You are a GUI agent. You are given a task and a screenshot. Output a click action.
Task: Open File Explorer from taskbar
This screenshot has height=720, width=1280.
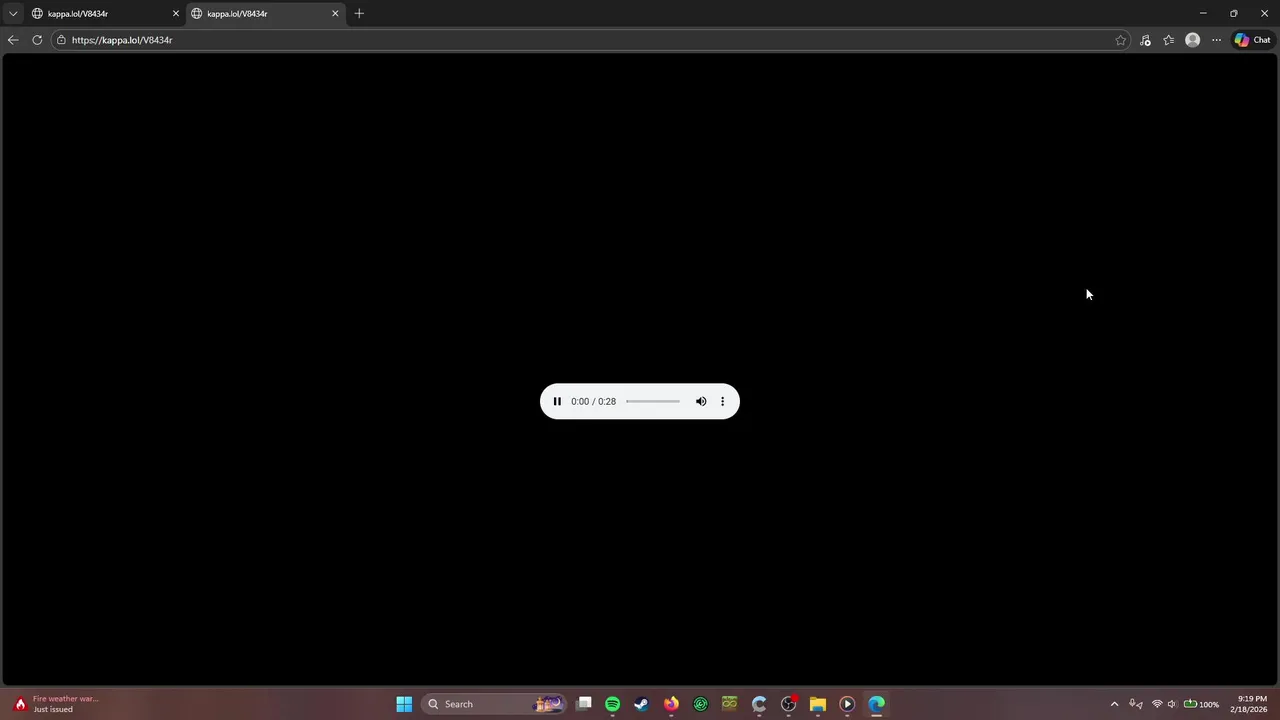click(817, 704)
